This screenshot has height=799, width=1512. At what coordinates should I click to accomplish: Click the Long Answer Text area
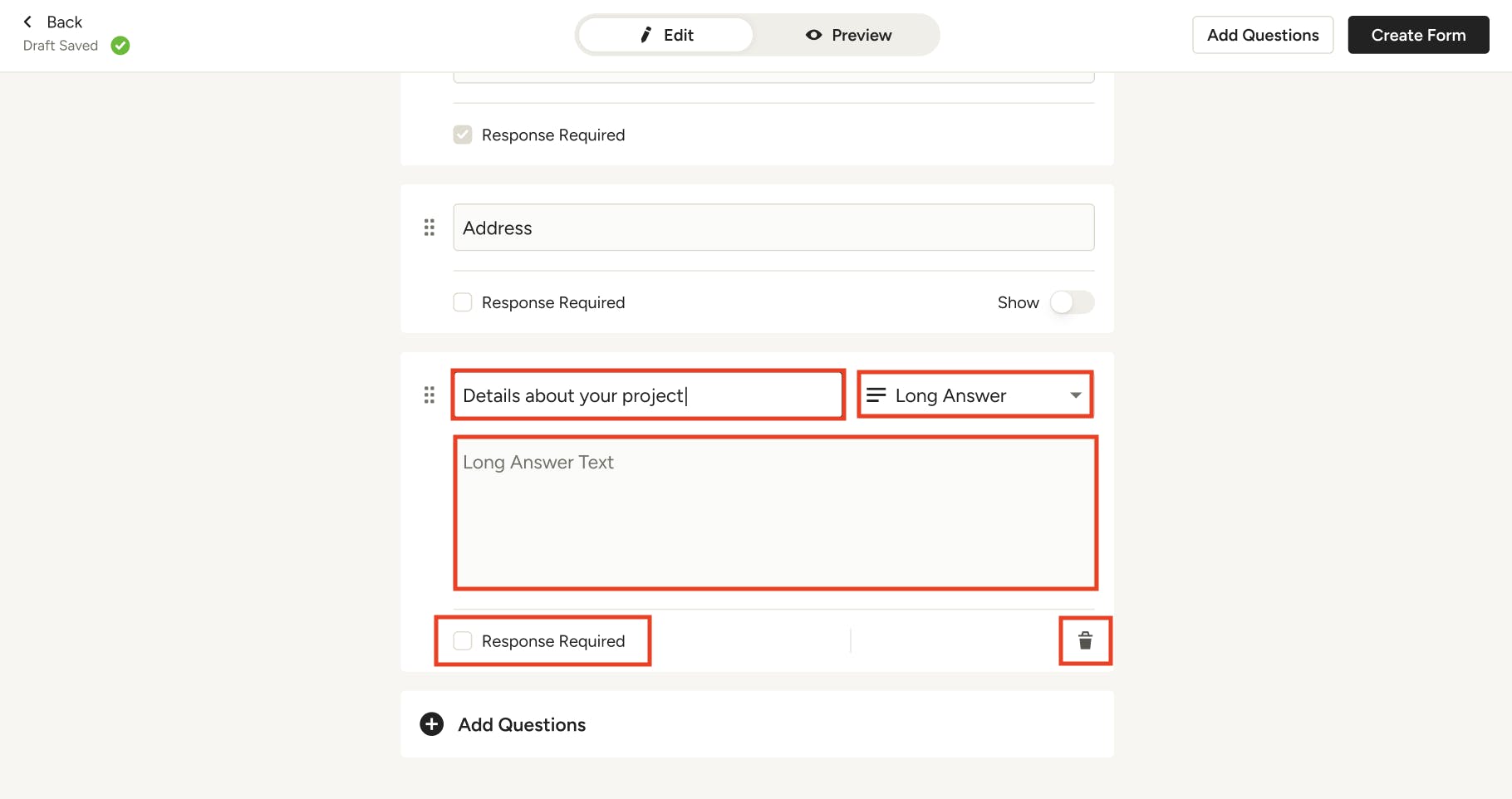775,513
